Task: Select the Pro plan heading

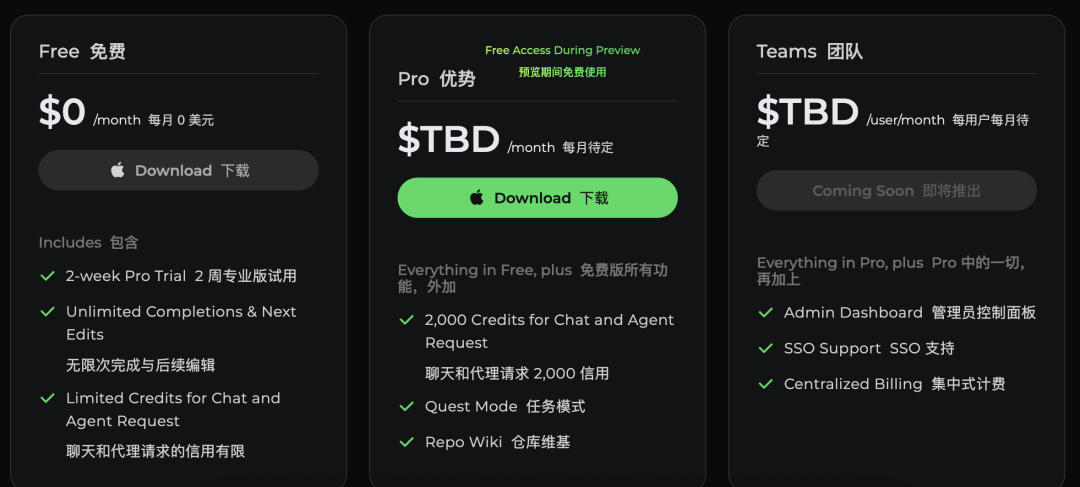Action: point(437,79)
